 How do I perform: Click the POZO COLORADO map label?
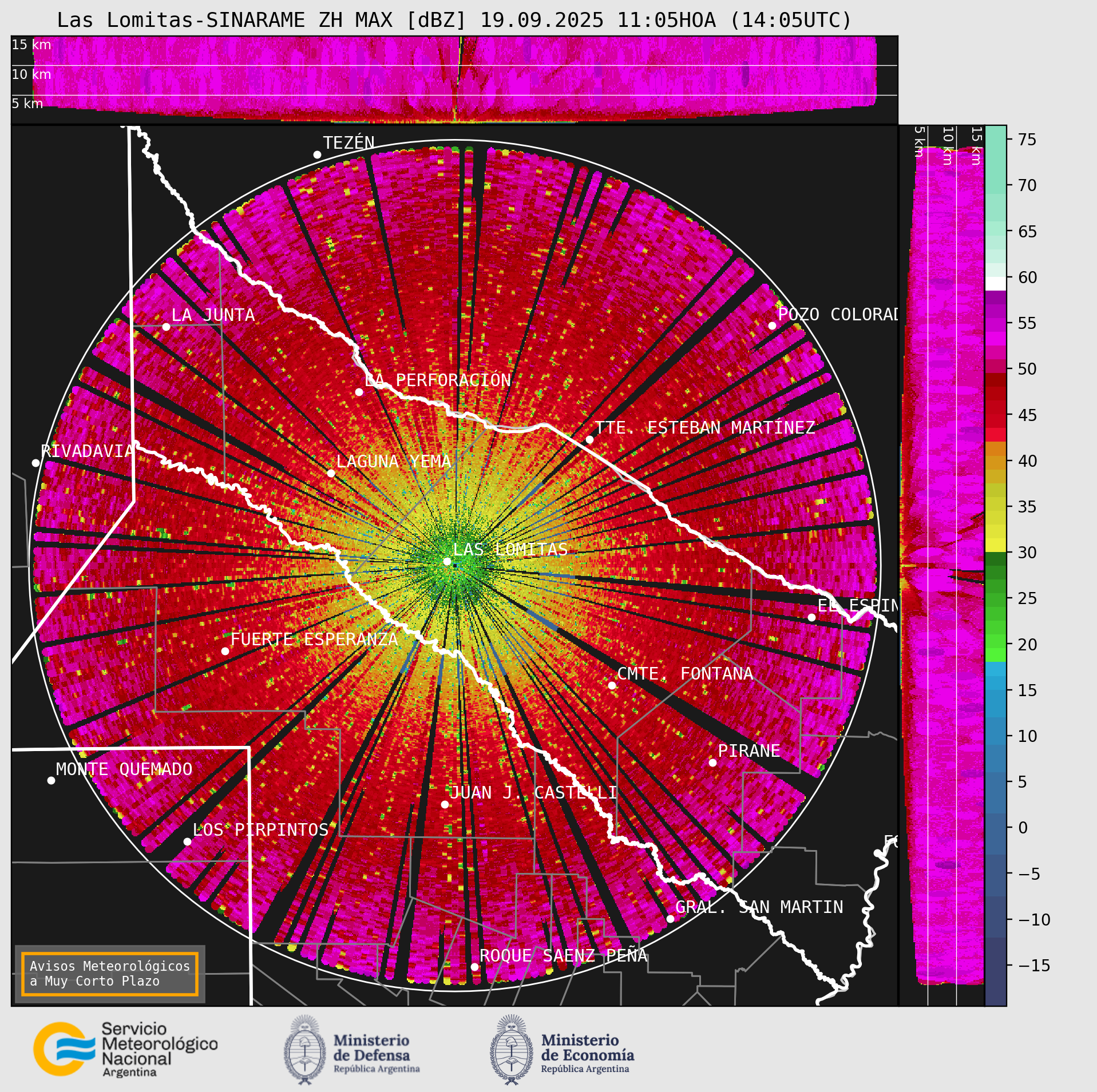(x=838, y=315)
